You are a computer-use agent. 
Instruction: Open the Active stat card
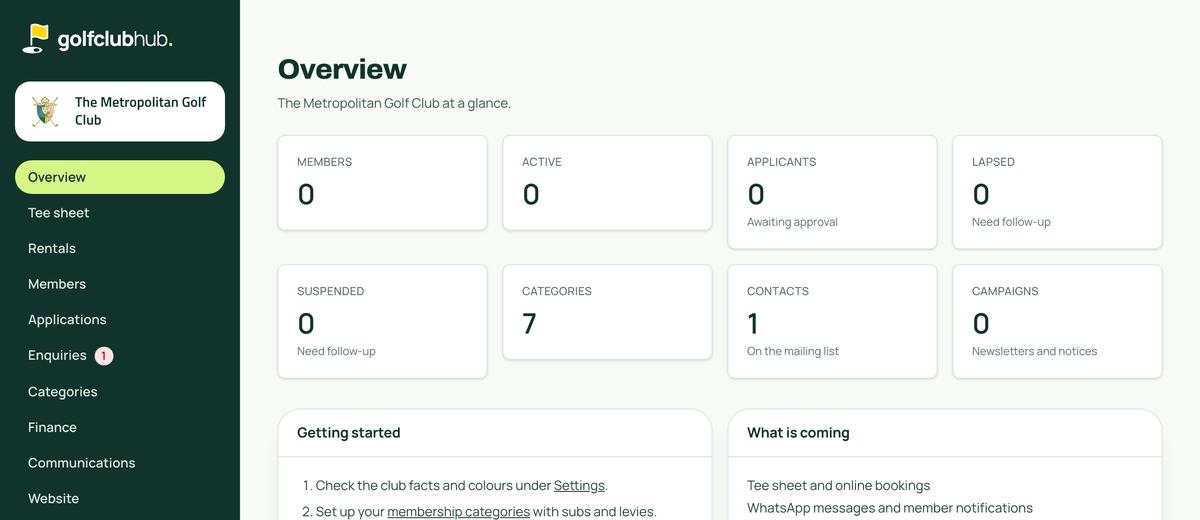(x=607, y=183)
